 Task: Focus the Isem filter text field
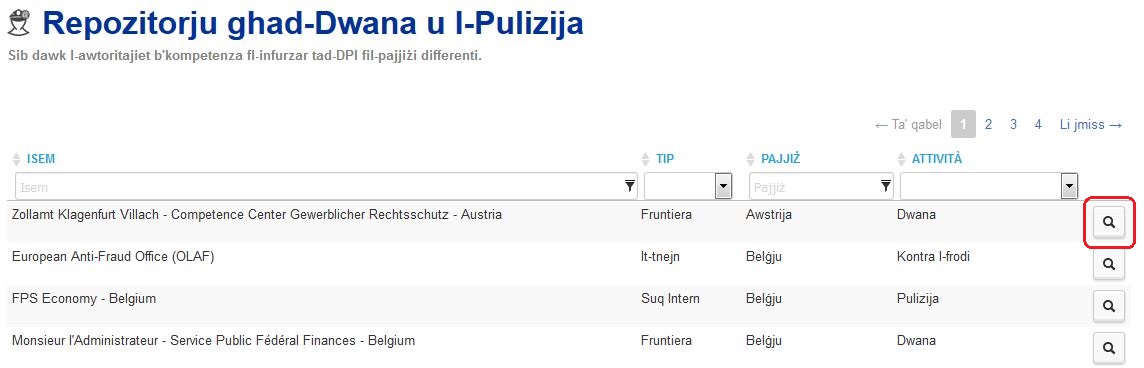(x=326, y=186)
